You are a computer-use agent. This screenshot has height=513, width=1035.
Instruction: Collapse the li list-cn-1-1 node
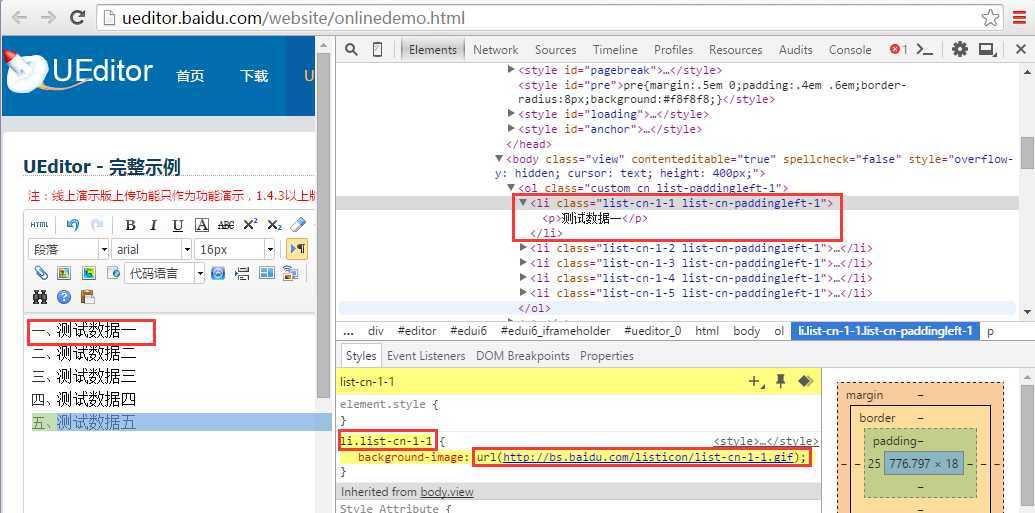pos(523,203)
